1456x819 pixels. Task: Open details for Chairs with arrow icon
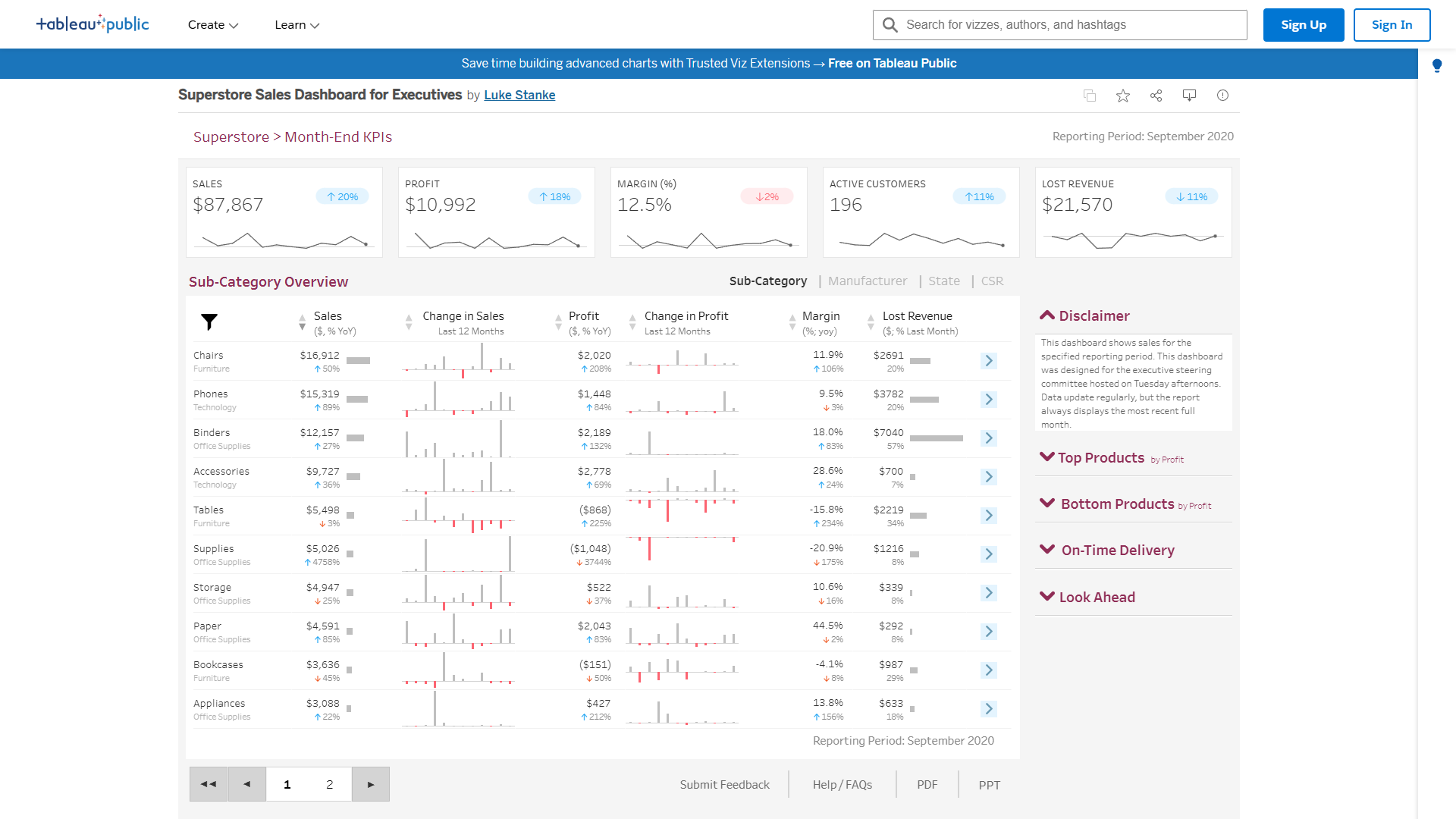point(988,361)
